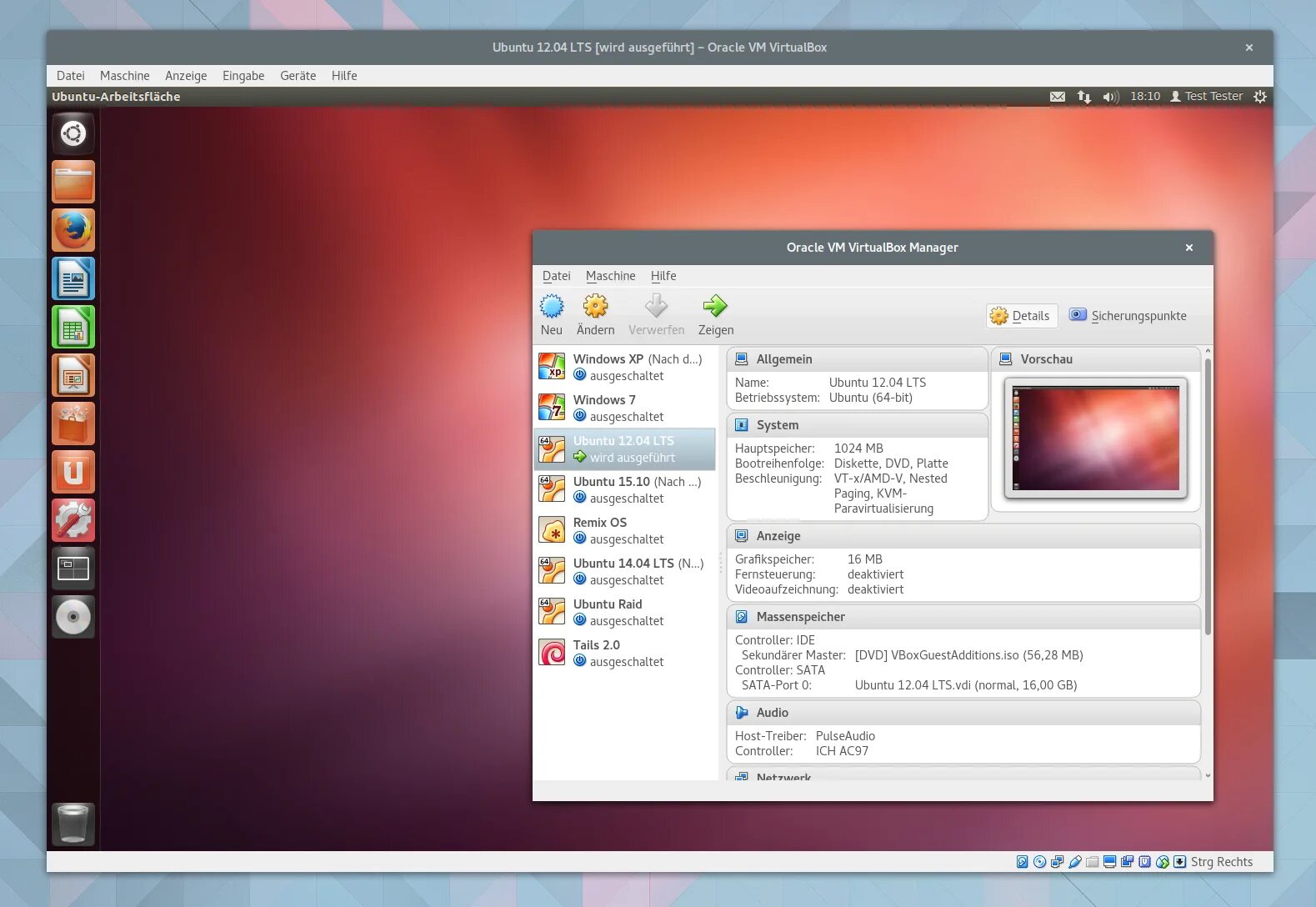Click the Vorschau preview thumbnail

pos(1096,438)
